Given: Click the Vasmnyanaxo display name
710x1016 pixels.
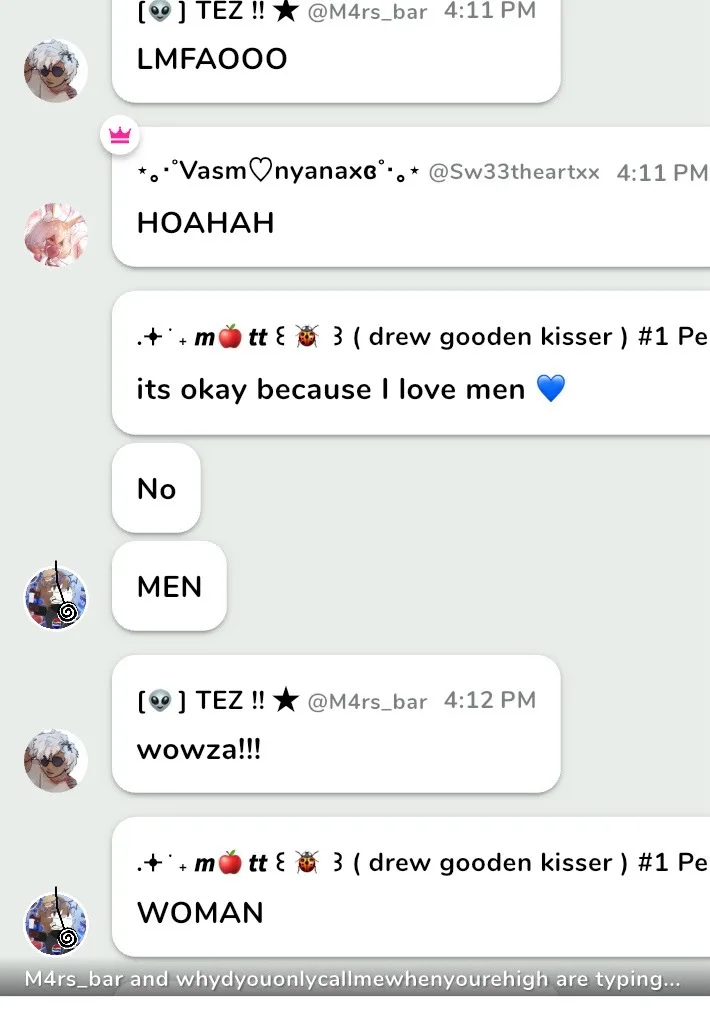Looking at the screenshot, I should coord(278,171).
